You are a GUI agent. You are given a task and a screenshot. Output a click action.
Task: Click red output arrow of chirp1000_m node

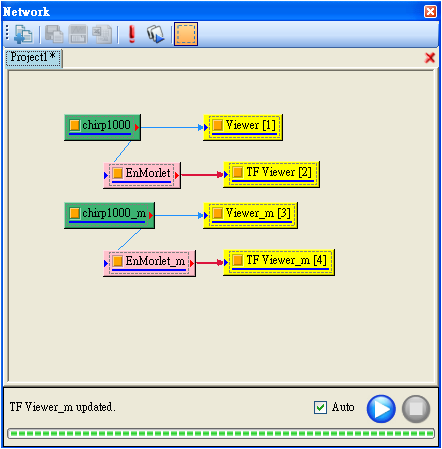[151, 216]
